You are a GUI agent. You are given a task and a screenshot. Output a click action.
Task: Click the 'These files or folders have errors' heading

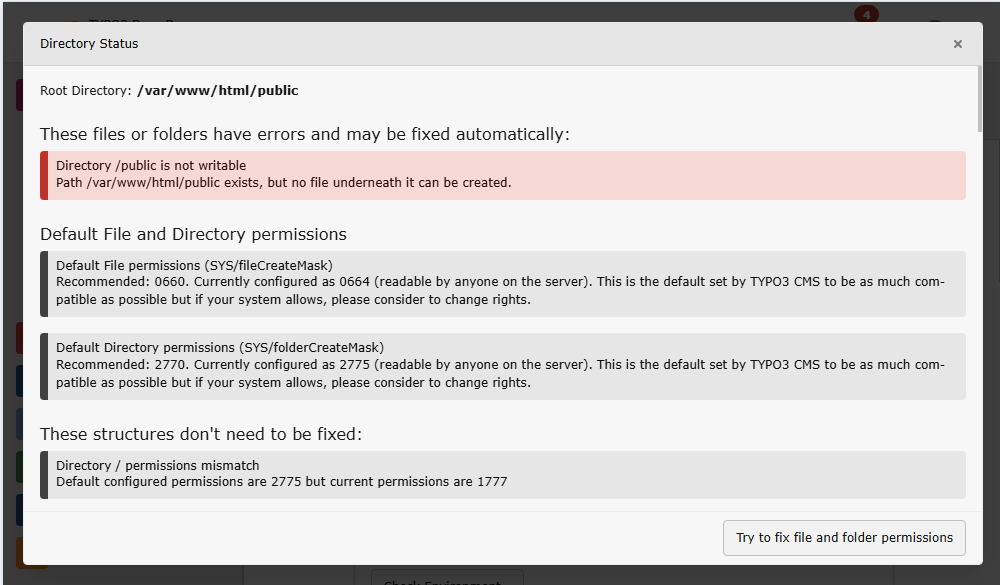coord(305,135)
